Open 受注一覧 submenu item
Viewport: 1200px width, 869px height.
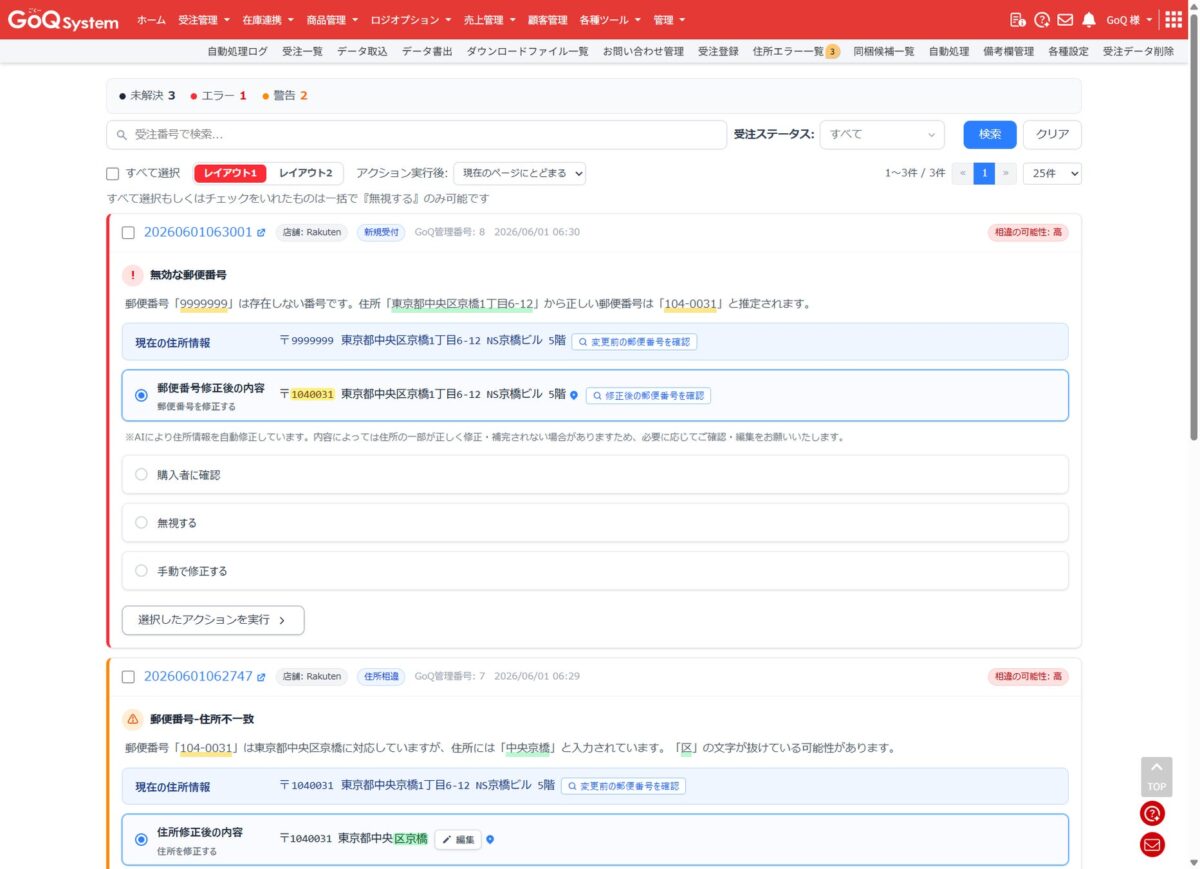pyautogui.click(x=302, y=51)
